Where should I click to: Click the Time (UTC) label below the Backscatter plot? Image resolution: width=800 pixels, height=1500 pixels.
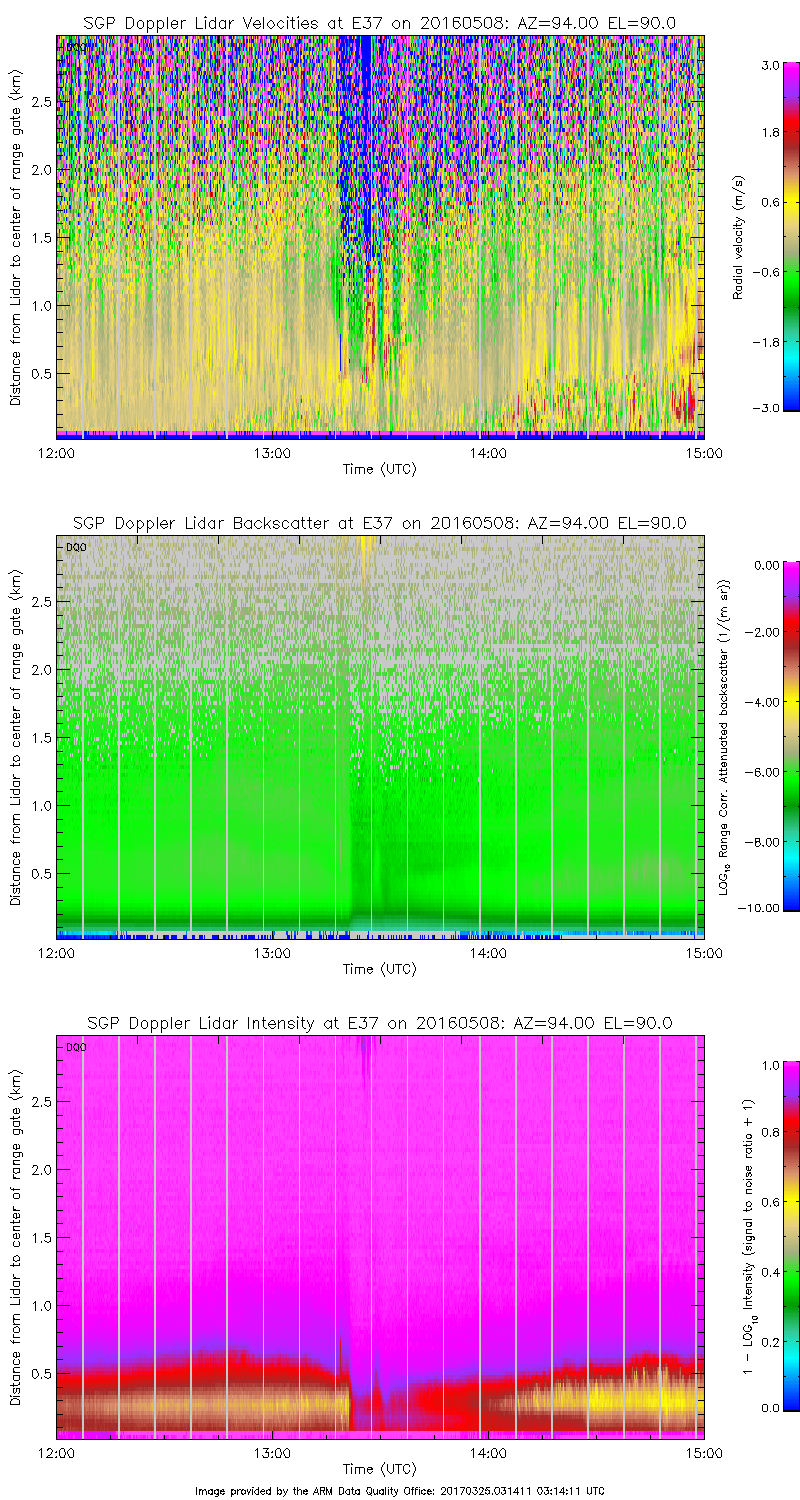pos(379,969)
